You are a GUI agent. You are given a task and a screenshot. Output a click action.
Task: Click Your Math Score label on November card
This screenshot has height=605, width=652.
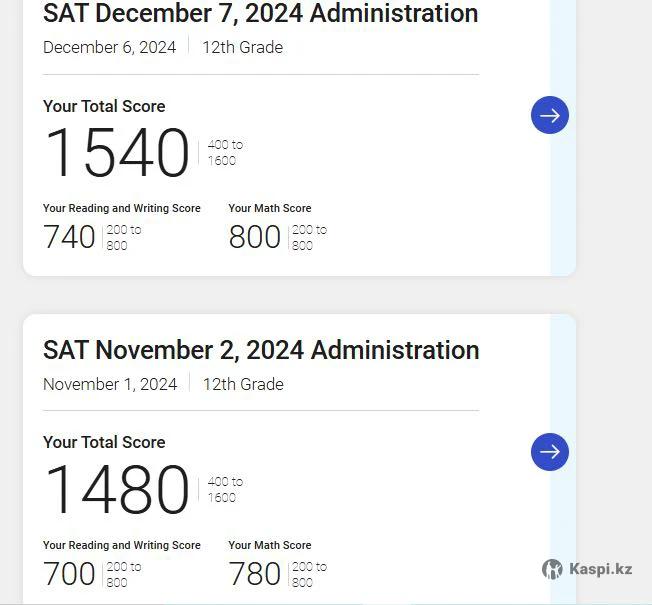click(x=270, y=545)
